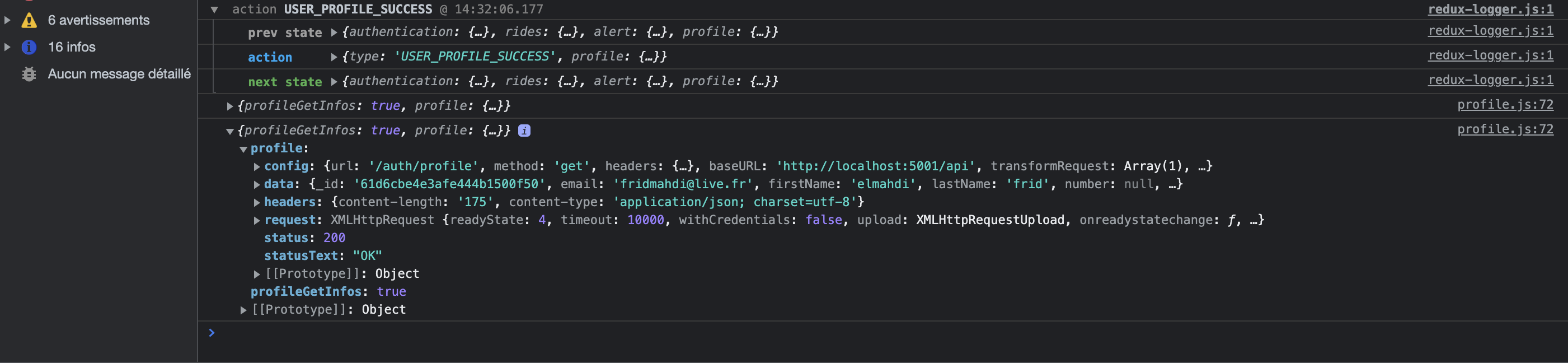This screenshot has width=1568, height=363.
Task: Click the firstName 'elmahdi' value
Action: pyautogui.click(x=883, y=184)
